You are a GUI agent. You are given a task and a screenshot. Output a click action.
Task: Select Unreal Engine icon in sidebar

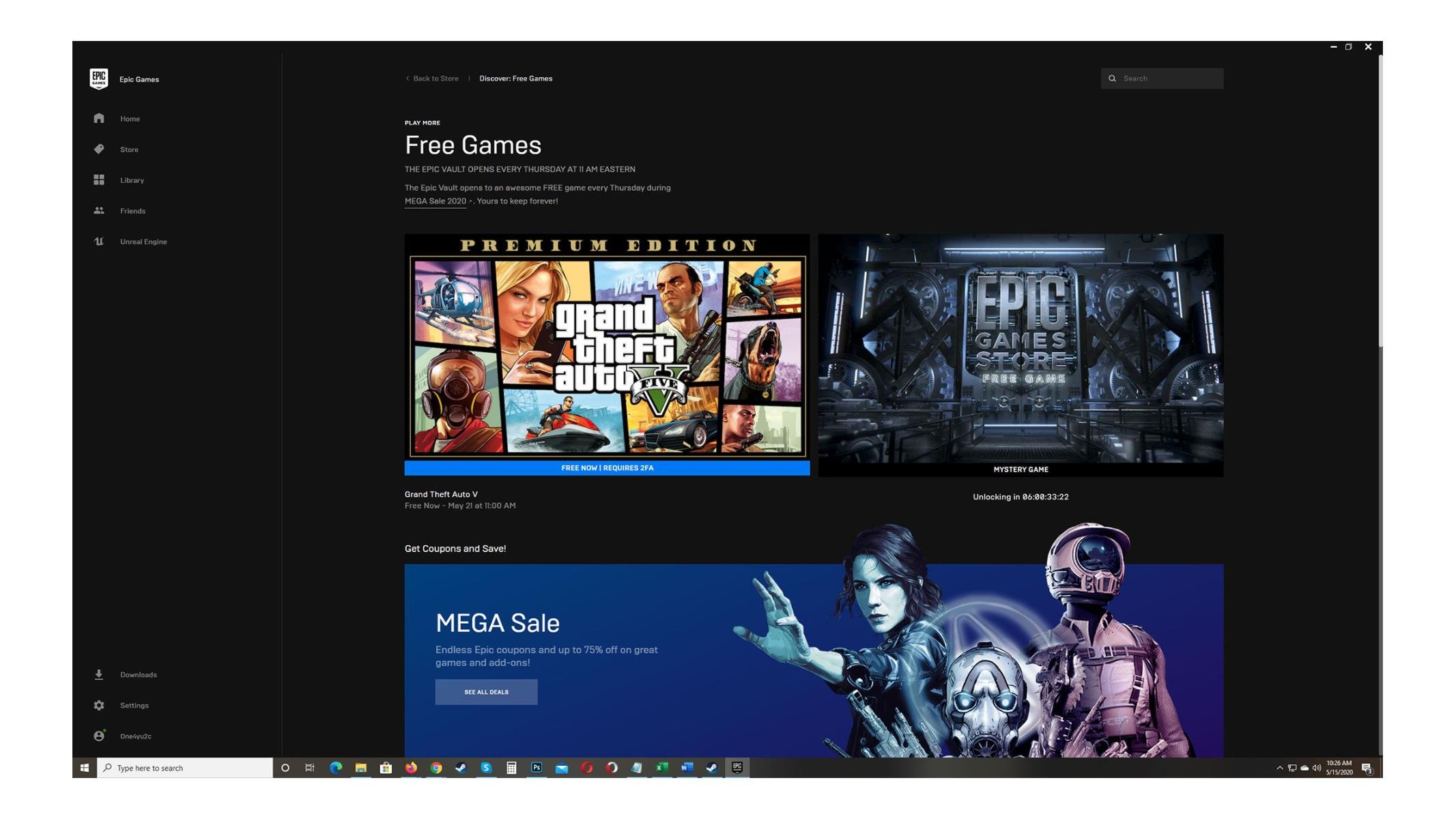[x=99, y=242]
